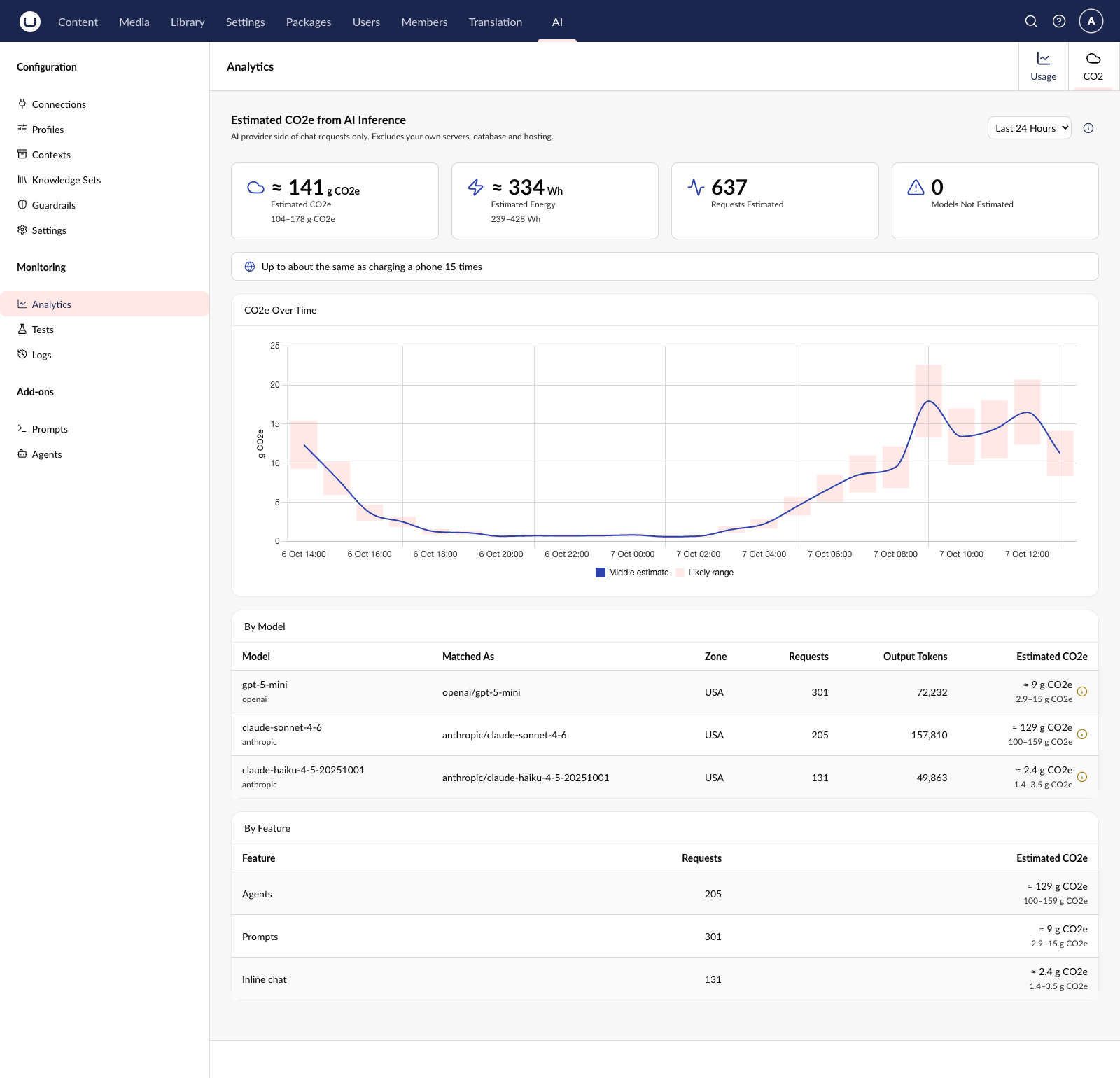Click the 637 Requests Estimated card

coord(775,201)
